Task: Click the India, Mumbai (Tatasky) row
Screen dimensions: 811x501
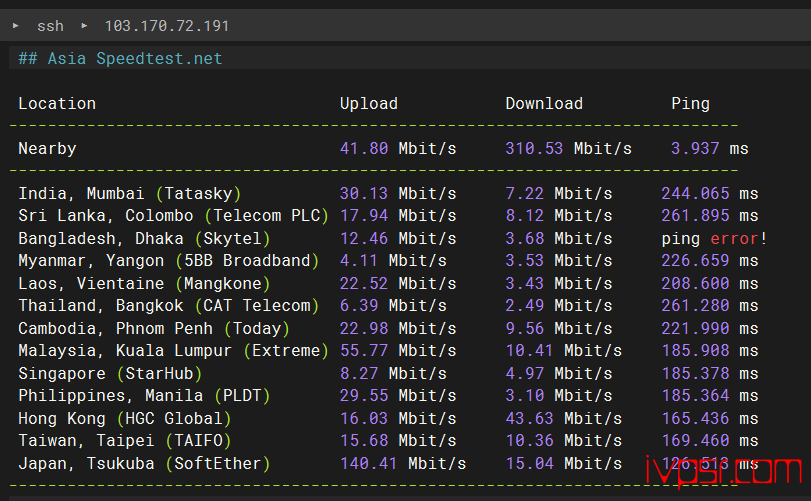Action: tap(388, 194)
